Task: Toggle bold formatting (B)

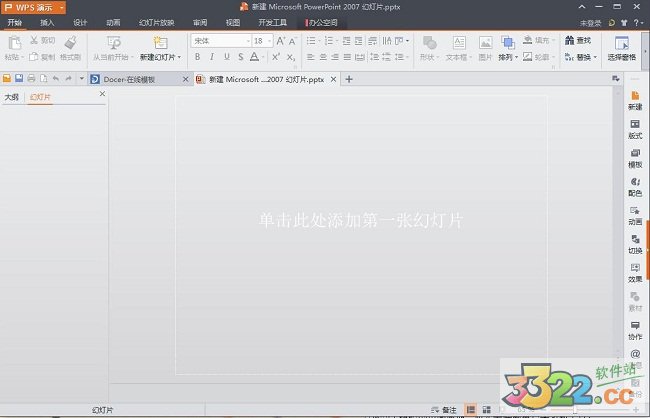Action: (x=198, y=57)
